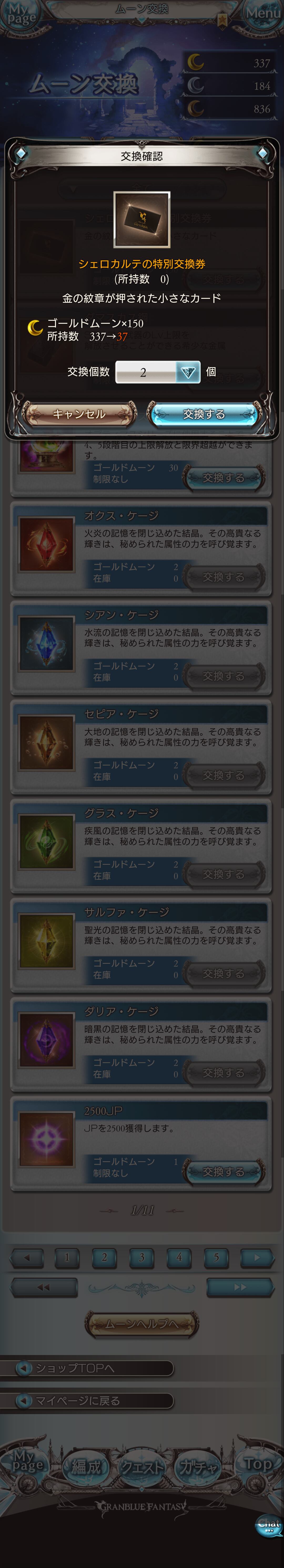Click the 2500JP item icon
Viewport: 284px width, 1568px height.
46,1139
